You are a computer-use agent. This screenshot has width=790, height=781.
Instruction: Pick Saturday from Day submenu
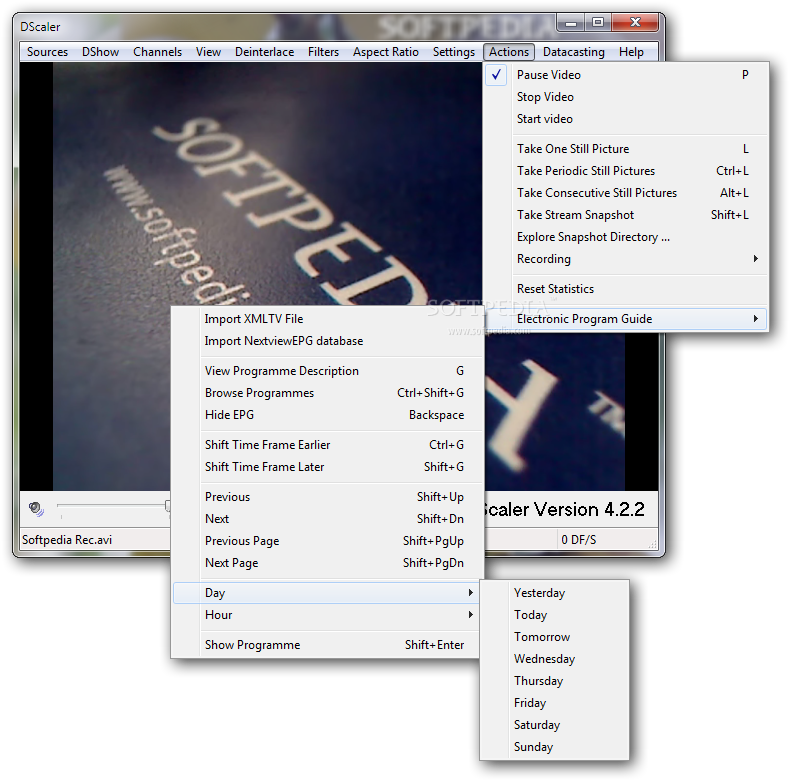[x=554, y=725]
